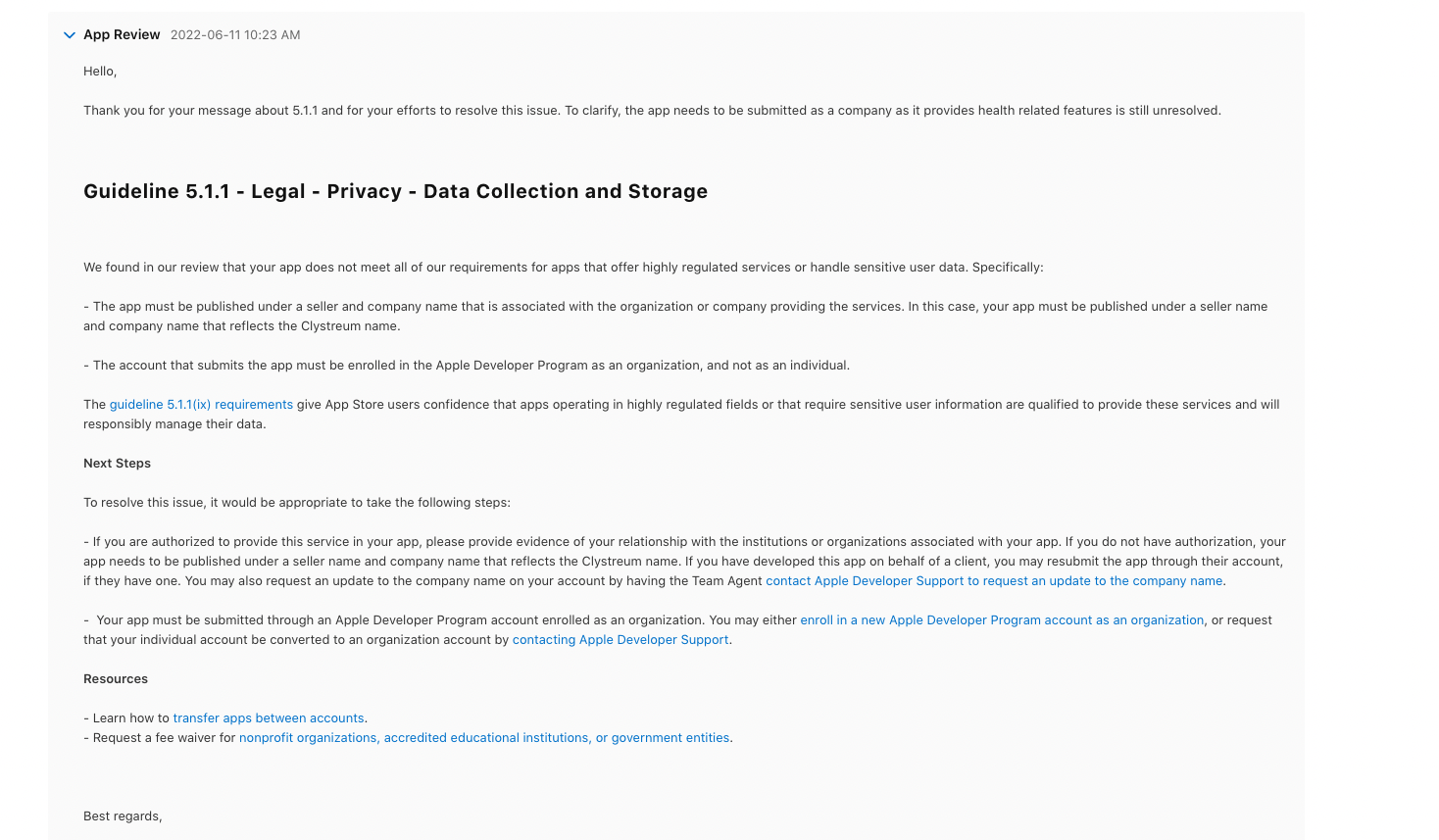Click the 'The app must be published' bullet

click(x=675, y=317)
